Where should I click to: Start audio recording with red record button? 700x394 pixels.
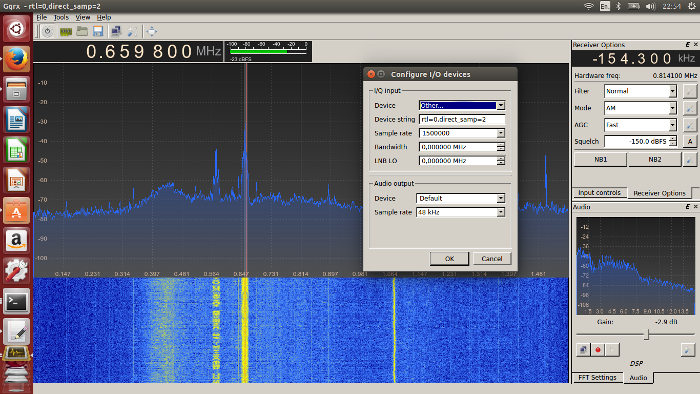598,350
